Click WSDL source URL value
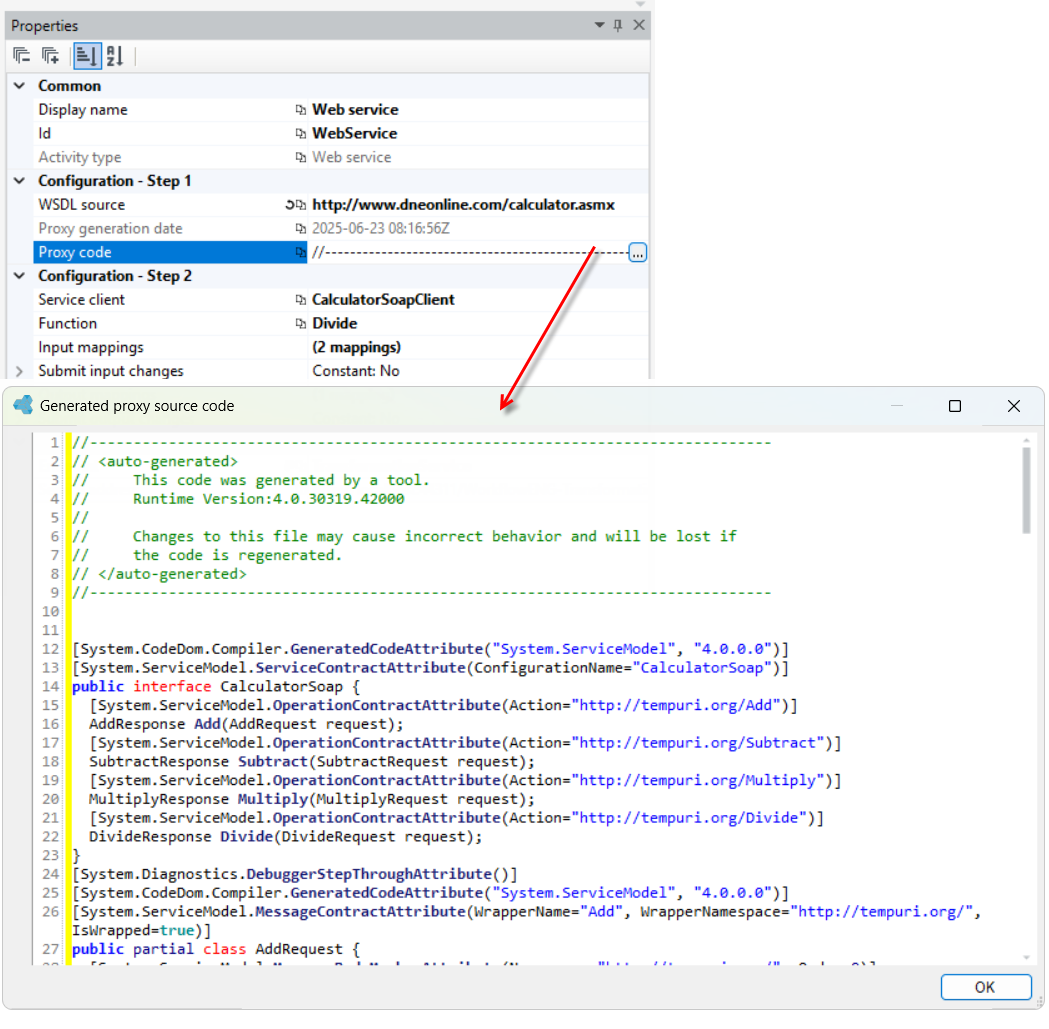The width and height of the screenshot is (1049, 1029). coord(463,205)
